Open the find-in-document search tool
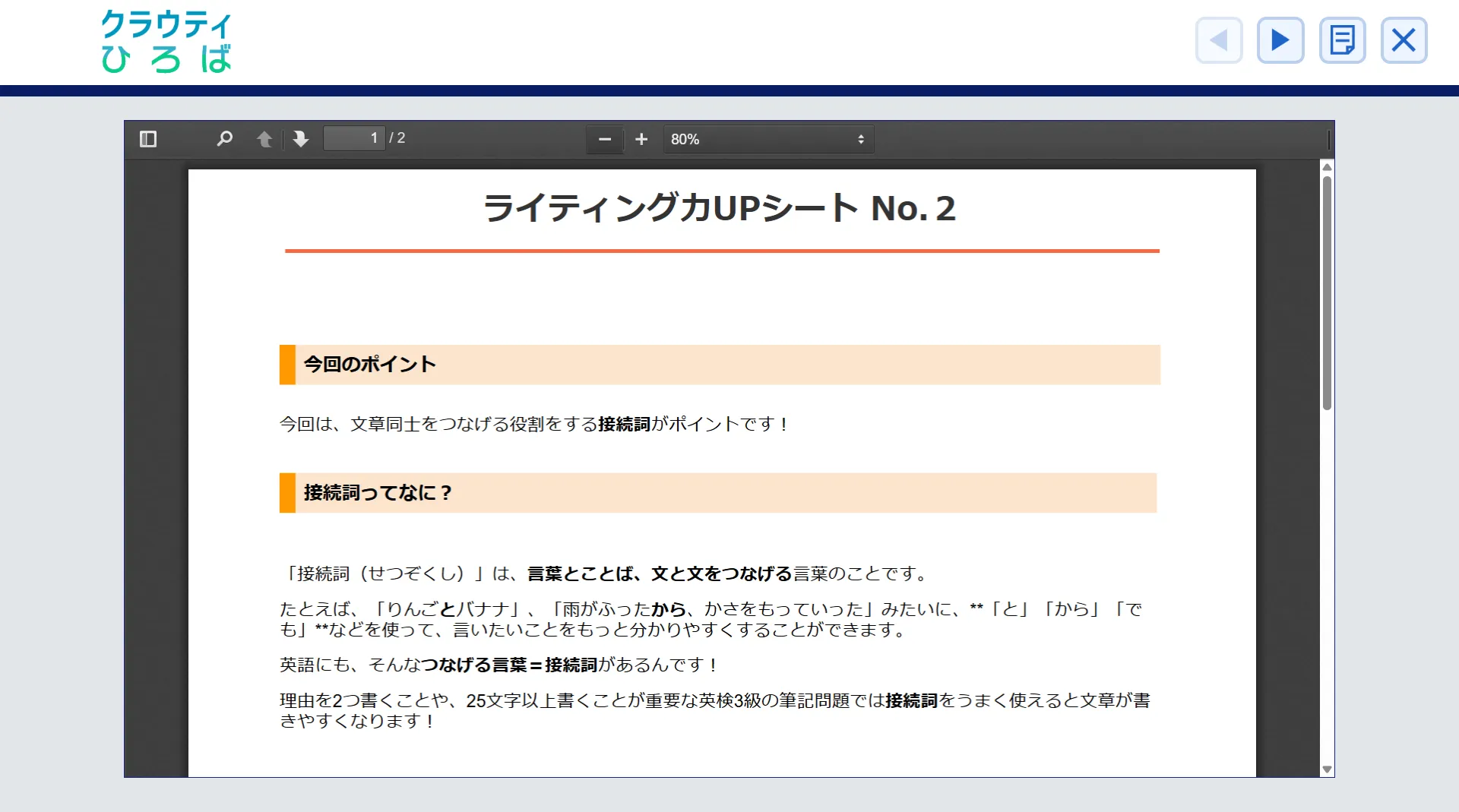Image resolution: width=1459 pixels, height=812 pixels. point(224,139)
